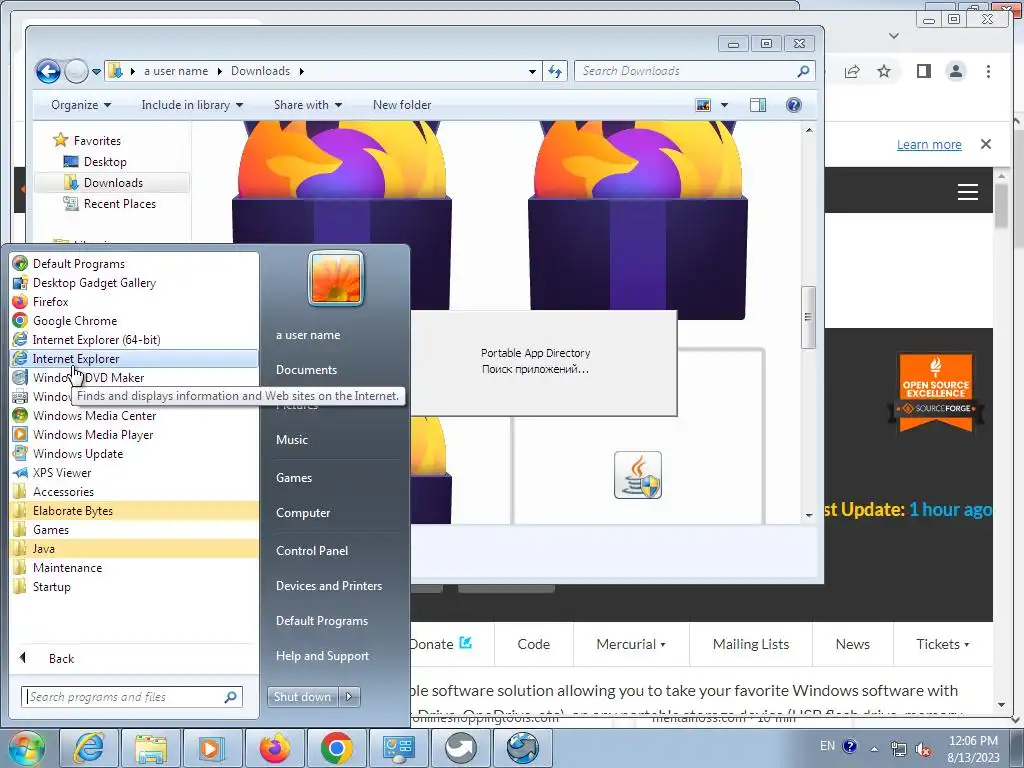Image resolution: width=1024 pixels, height=768 pixels.
Task: Open Control Panel from the Start menu
Action: click(x=312, y=551)
